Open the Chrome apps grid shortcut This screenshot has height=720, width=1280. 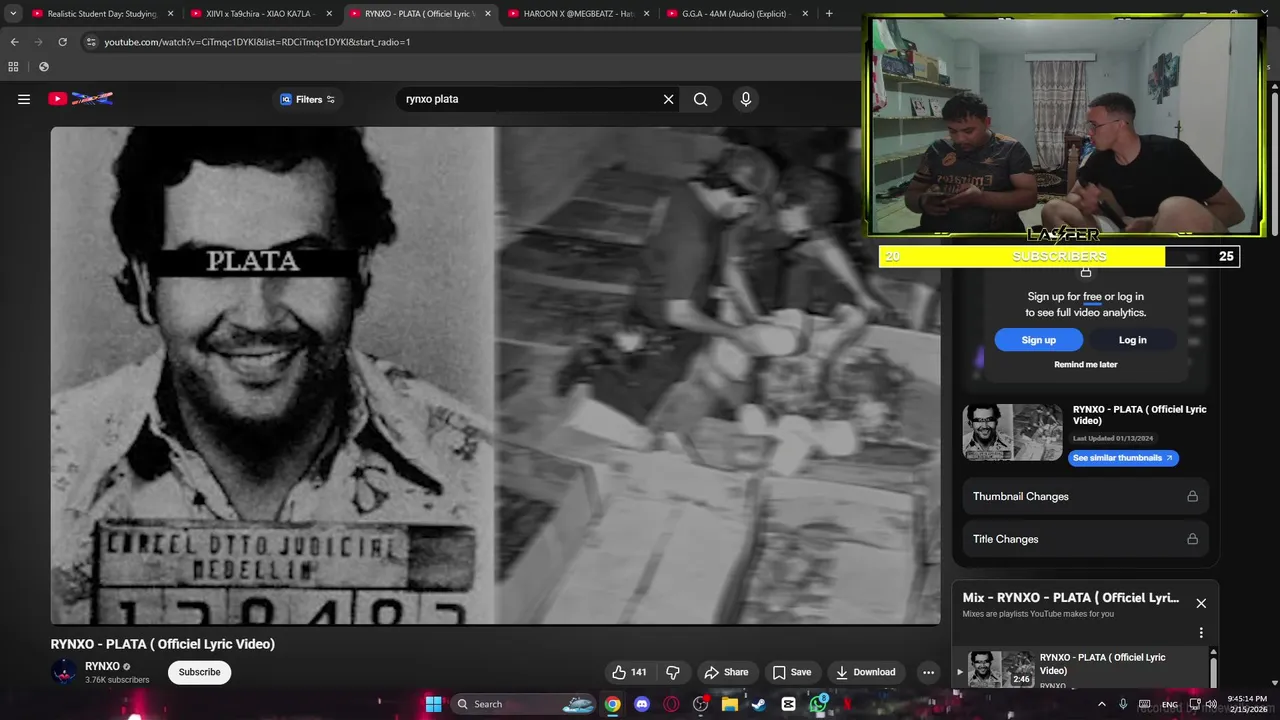(x=13, y=67)
